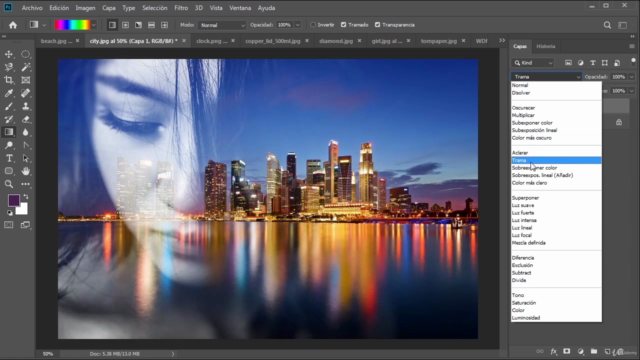Toggle the layer filter switch
The width and height of the screenshot is (640, 360).
point(633,62)
